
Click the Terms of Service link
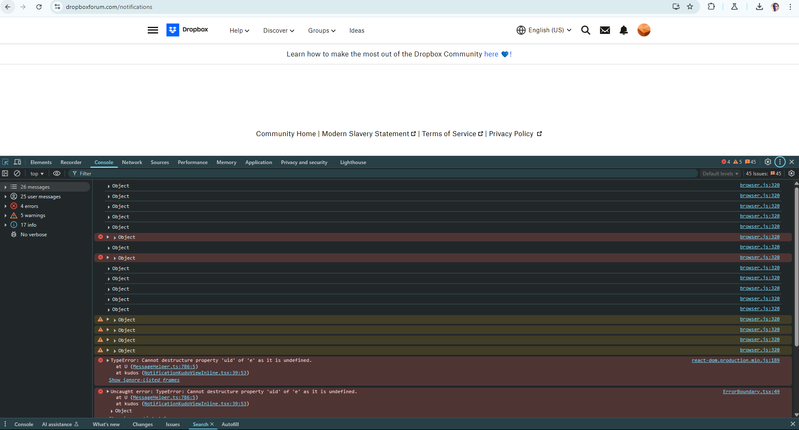click(x=449, y=133)
